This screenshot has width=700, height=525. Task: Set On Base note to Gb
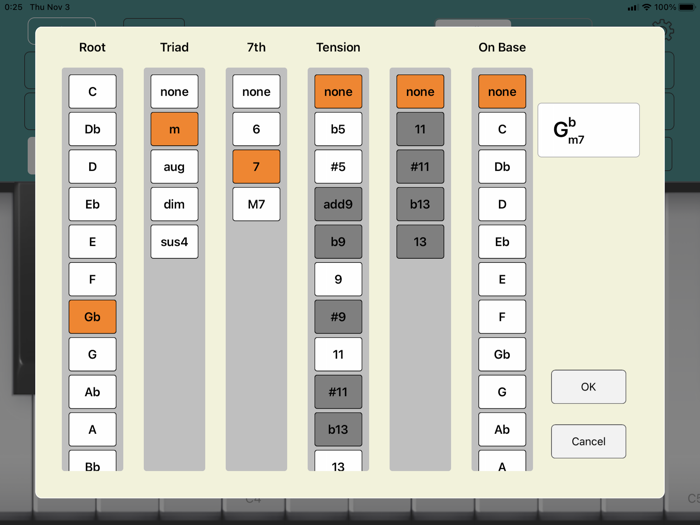click(x=502, y=354)
